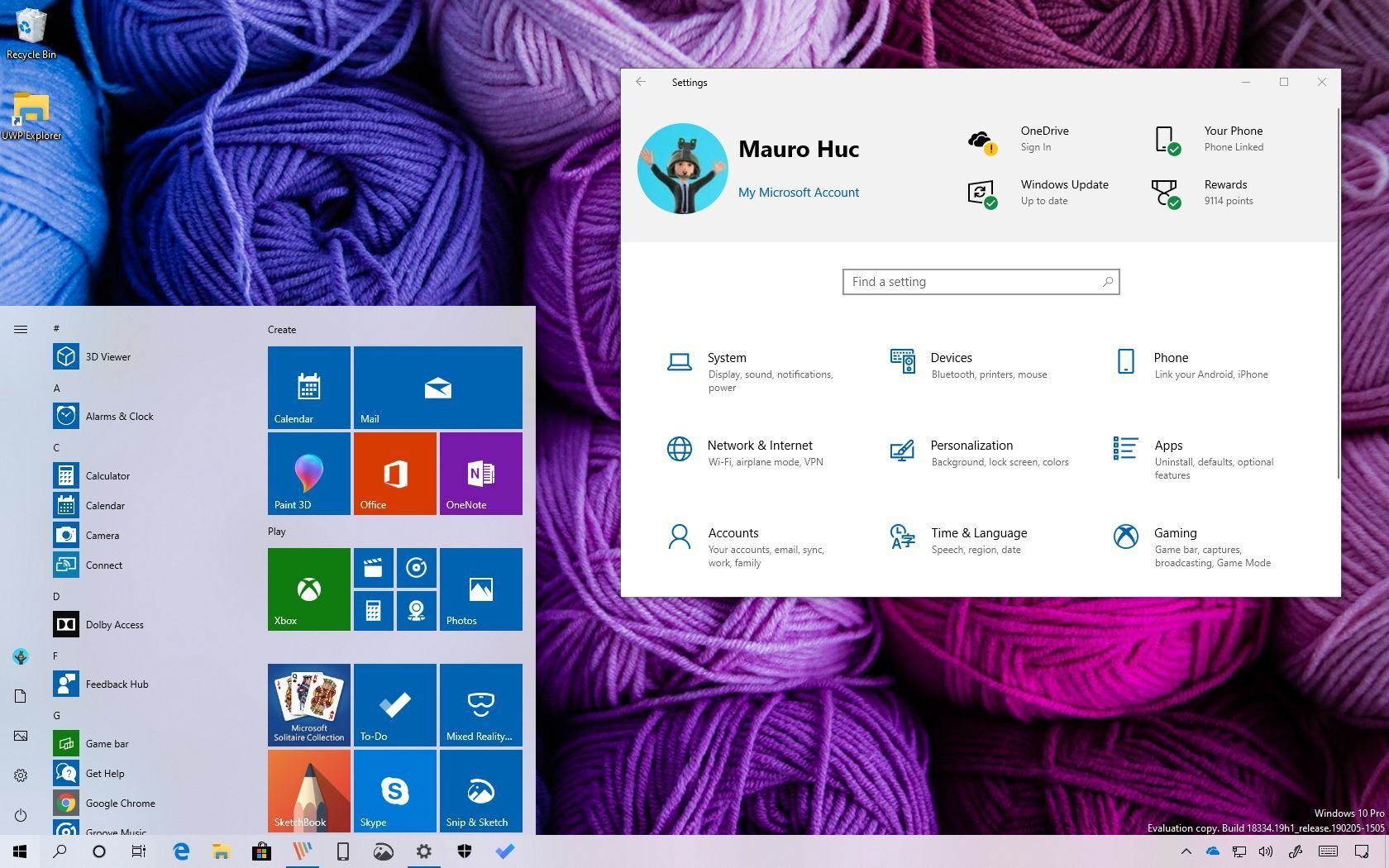
Task: Click Mauro Huc profile avatar
Action: click(x=682, y=169)
